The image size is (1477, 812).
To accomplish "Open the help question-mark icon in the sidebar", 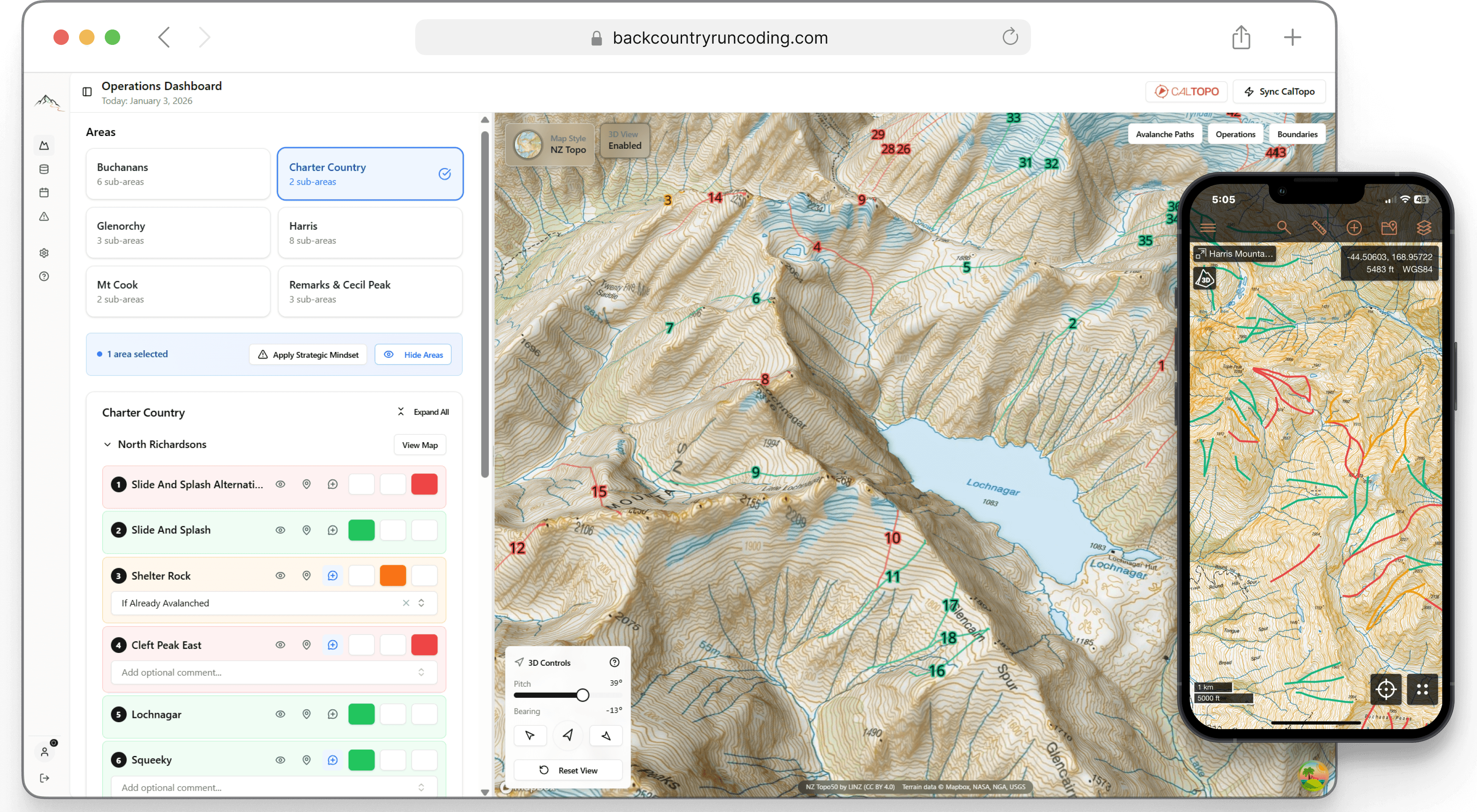I will coord(44,276).
